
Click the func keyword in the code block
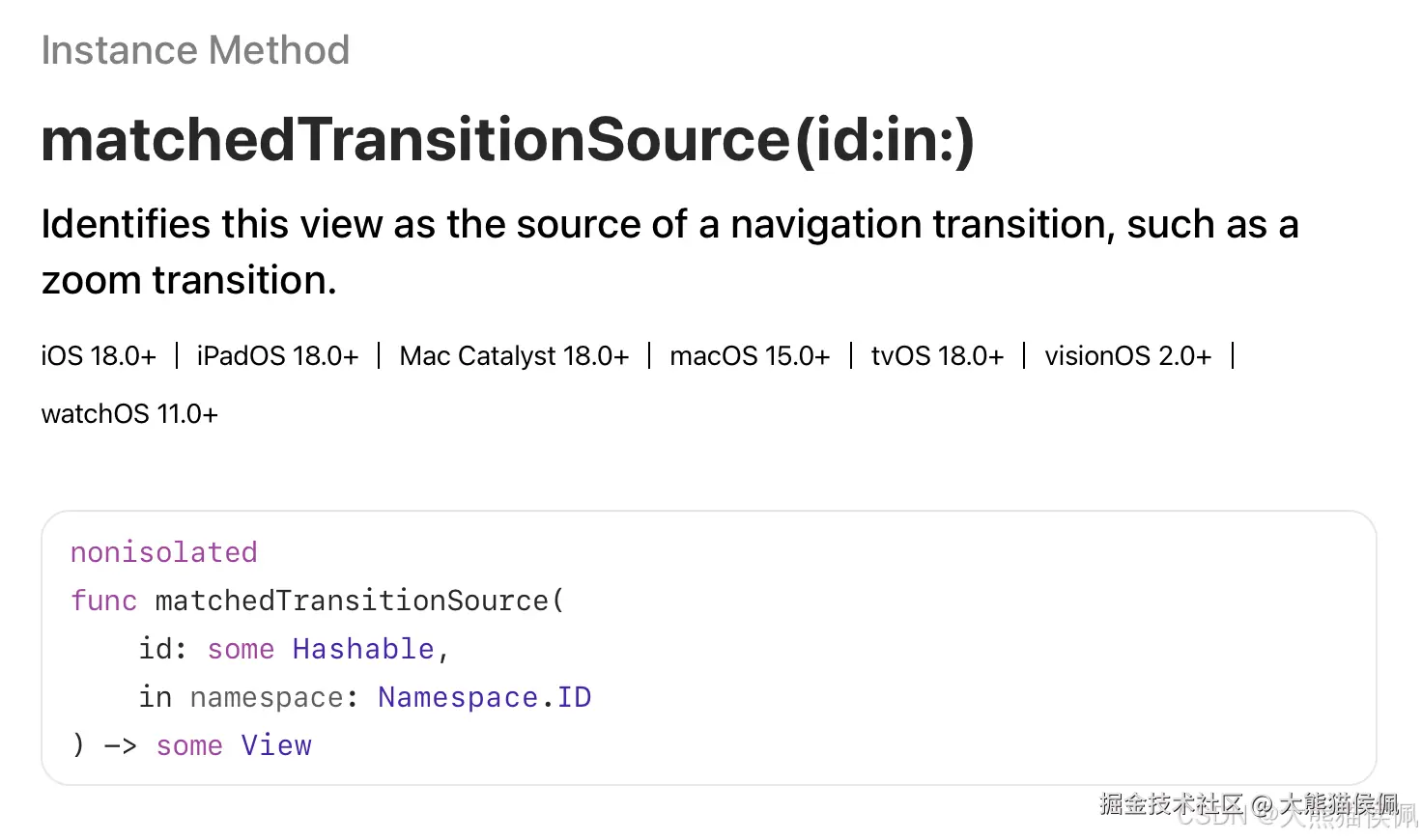[x=103, y=601]
